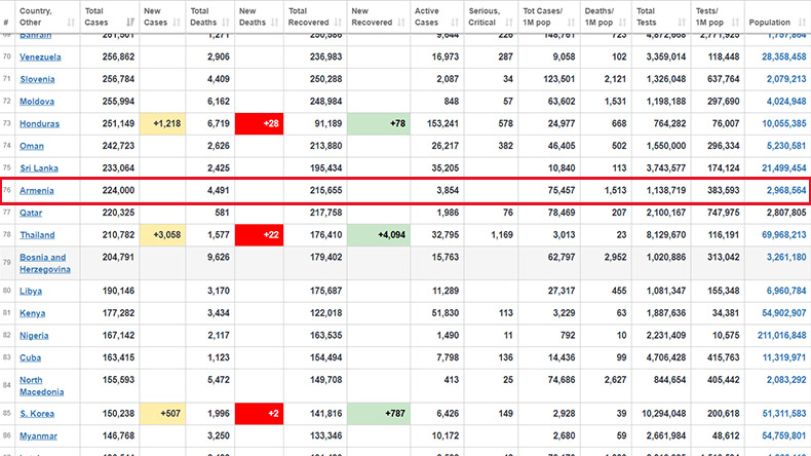The height and width of the screenshot is (456, 811).
Task: Click the # rank column header
Action: click(x=6, y=22)
